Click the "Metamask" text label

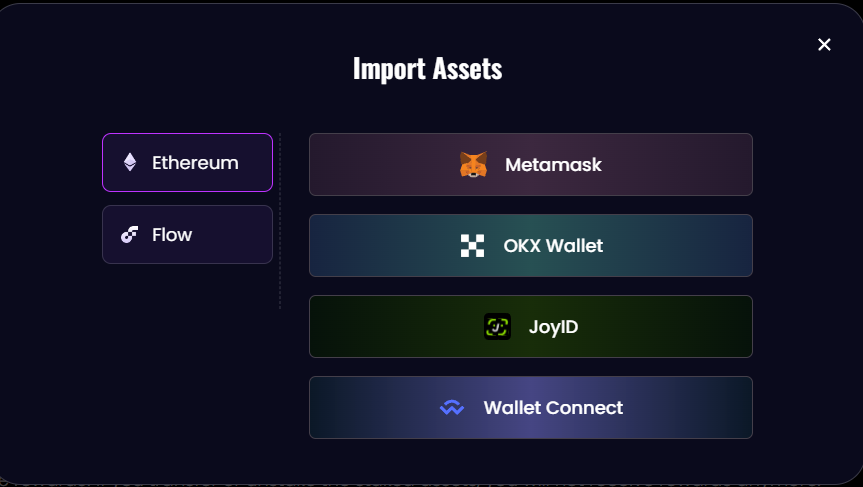click(x=553, y=165)
